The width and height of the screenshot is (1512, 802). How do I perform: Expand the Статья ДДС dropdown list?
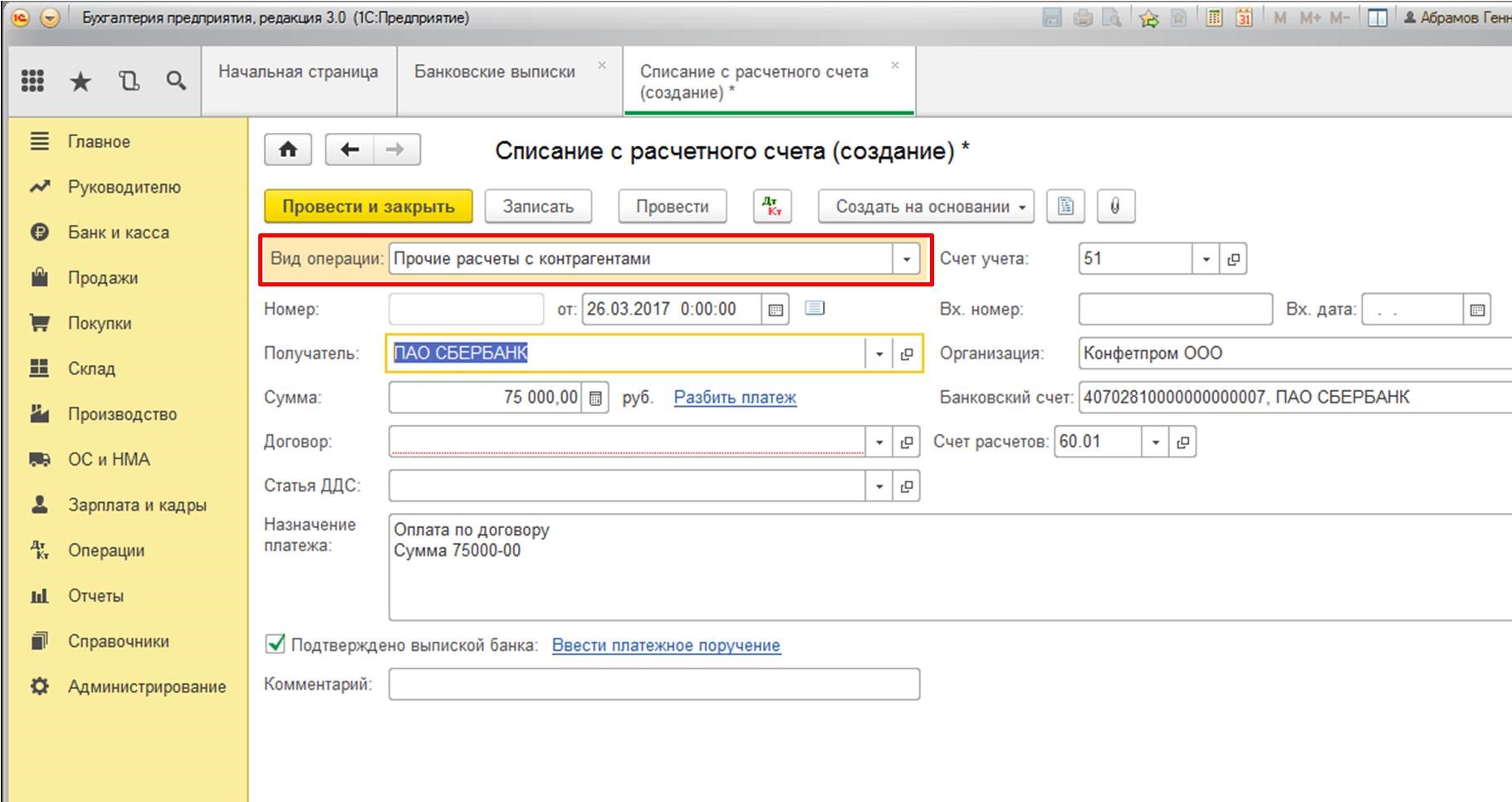pyautogui.click(x=878, y=487)
